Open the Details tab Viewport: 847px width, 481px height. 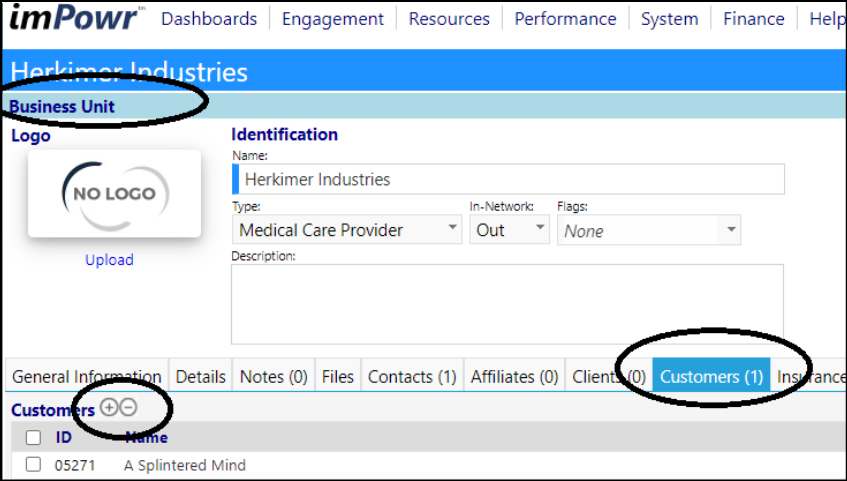tap(200, 376)
